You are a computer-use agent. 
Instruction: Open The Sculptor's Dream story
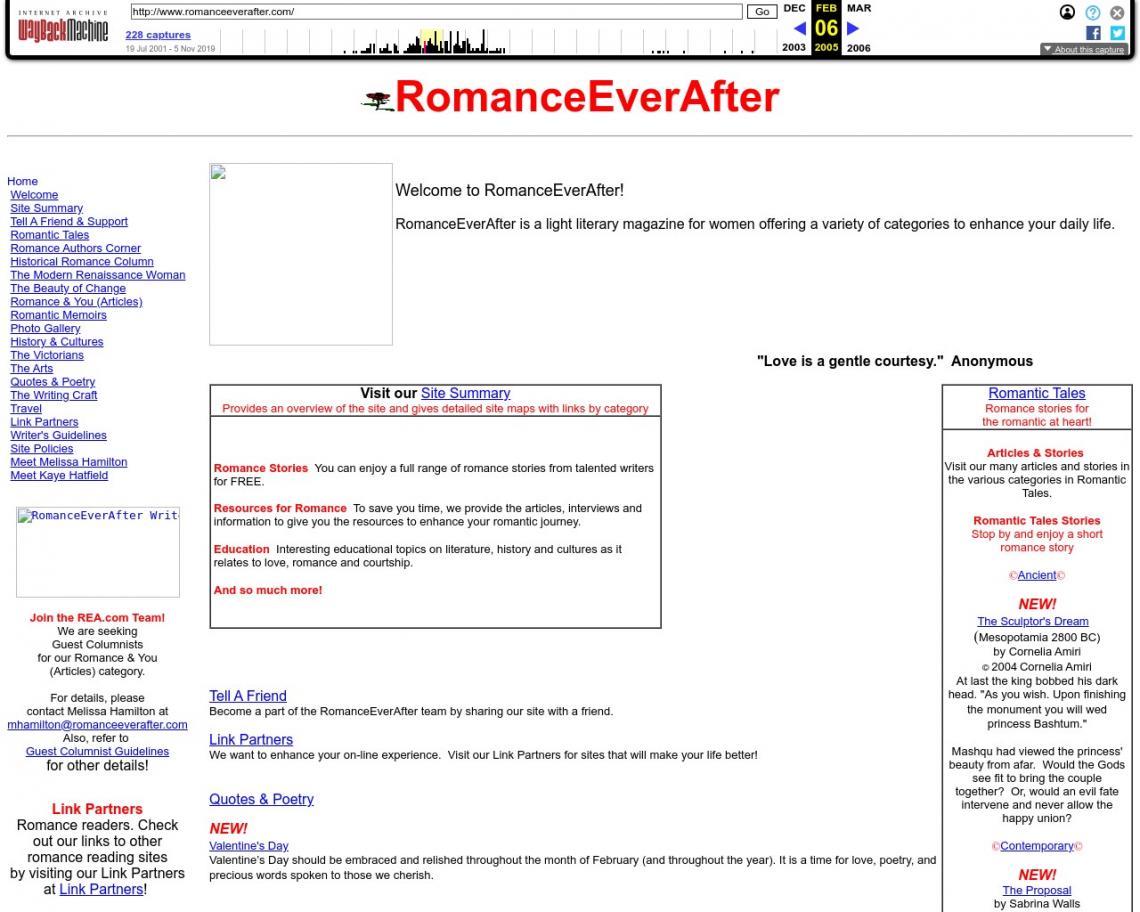click(x=1032, y=621)
